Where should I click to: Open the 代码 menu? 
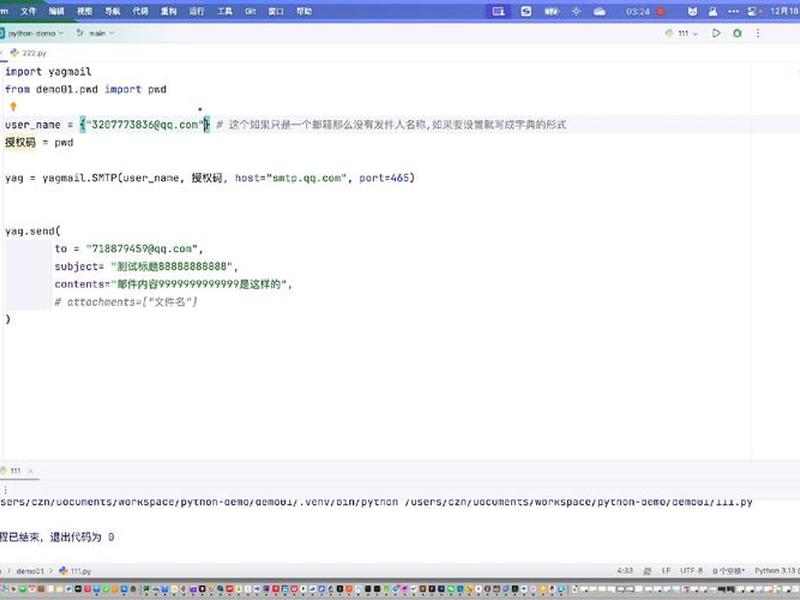140,11
